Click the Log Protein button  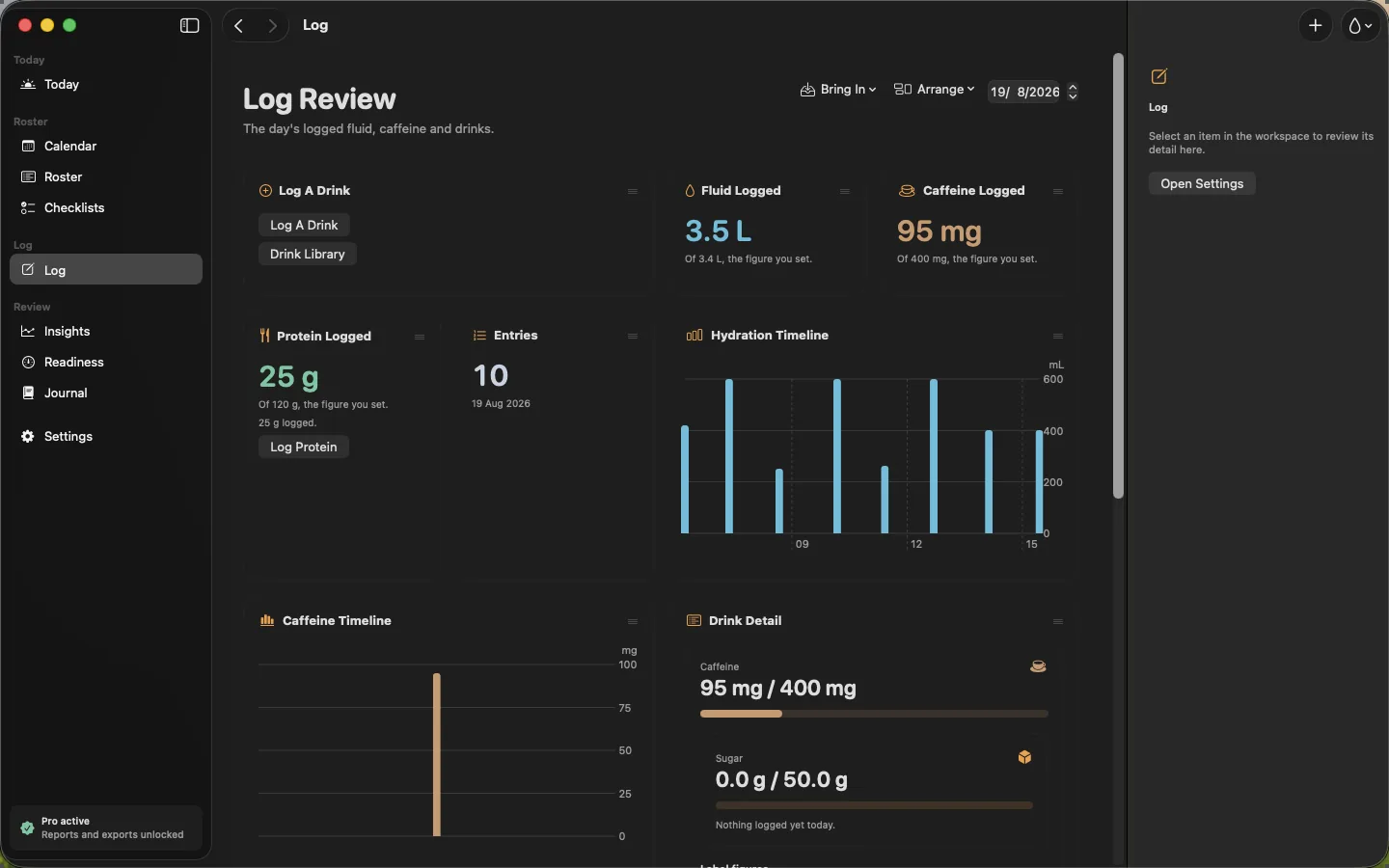[x=304, y=447]
